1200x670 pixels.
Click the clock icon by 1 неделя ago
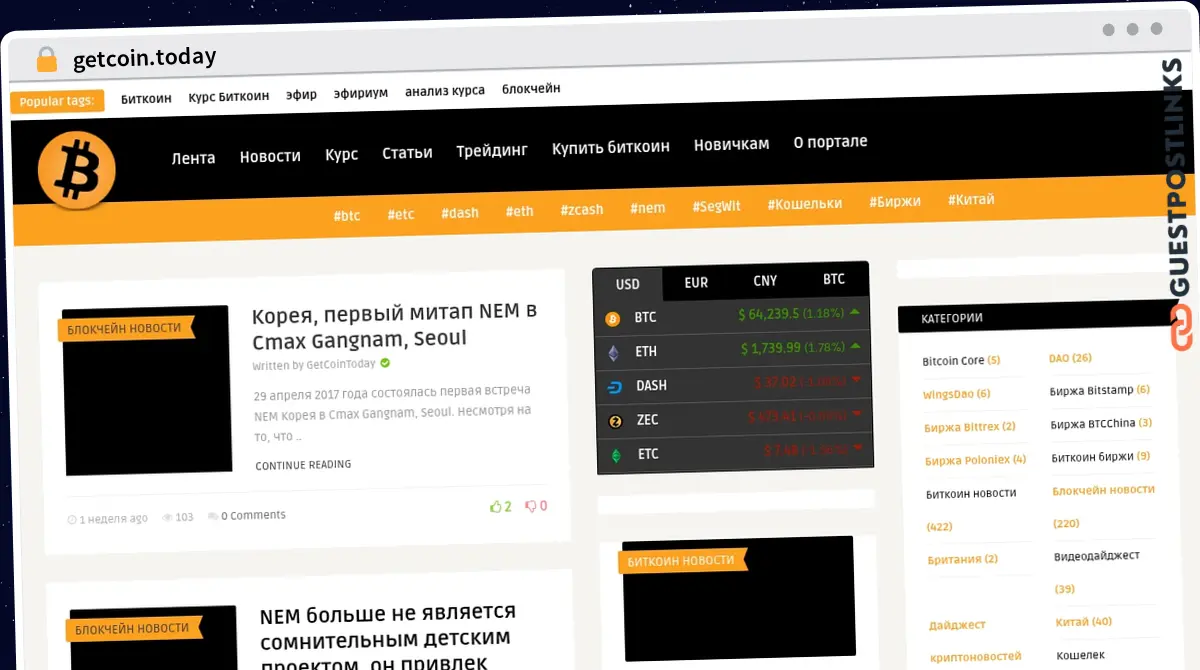point(72,520)
